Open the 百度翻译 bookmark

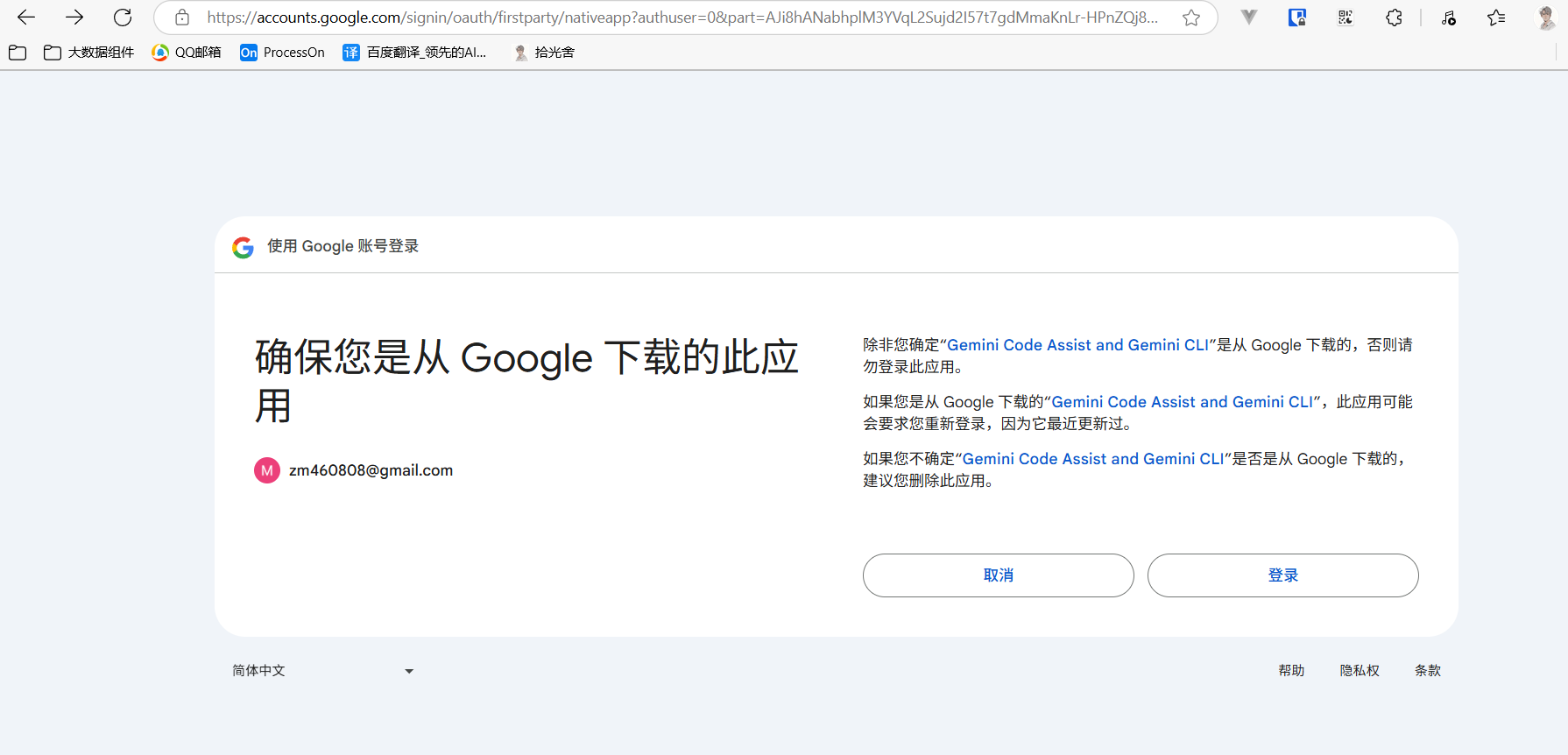414,53
